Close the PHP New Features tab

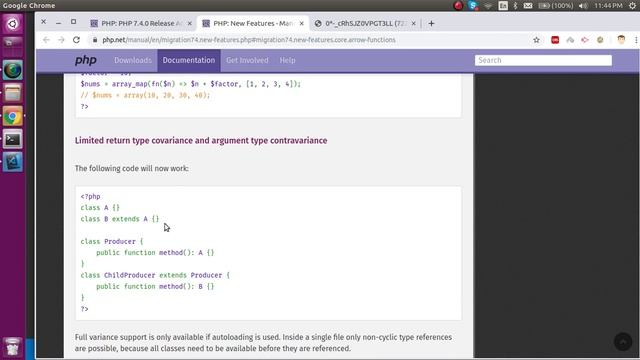pyautogui.click(x=302, y=24)
